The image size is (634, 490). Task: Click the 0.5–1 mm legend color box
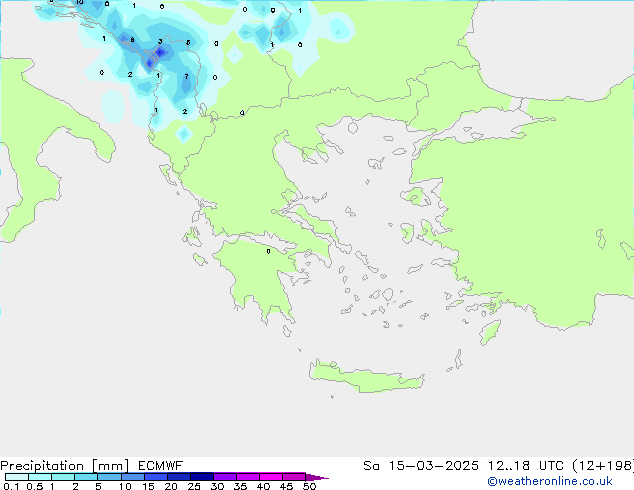tap(40, 477)
